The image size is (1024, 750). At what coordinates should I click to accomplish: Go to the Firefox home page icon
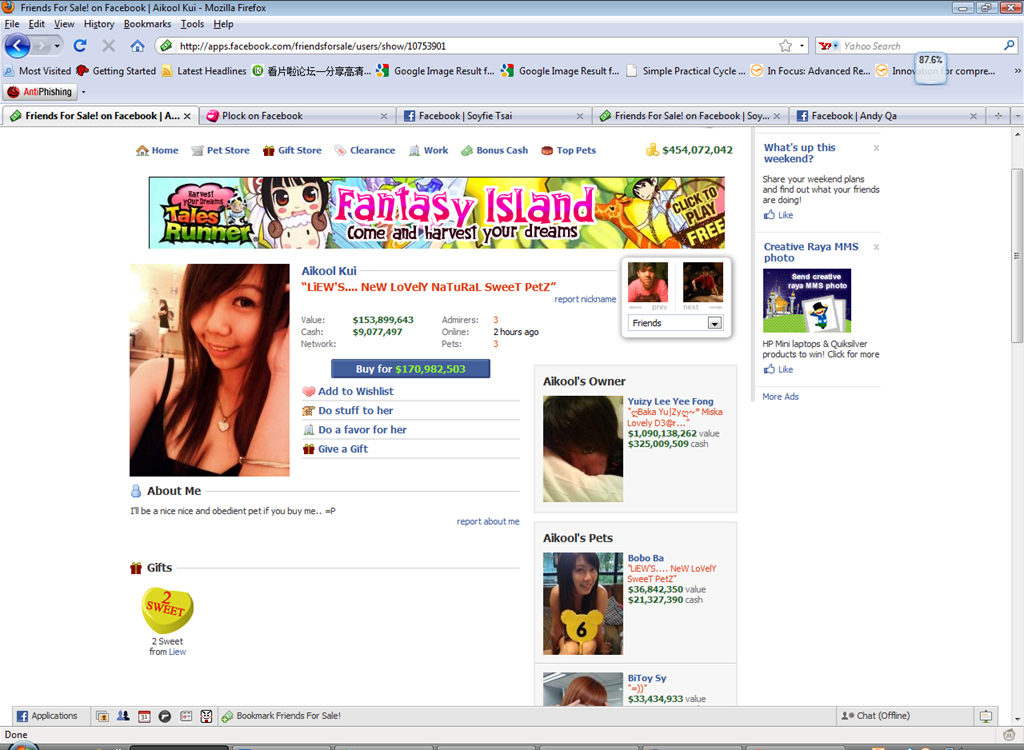click(137, 46)
